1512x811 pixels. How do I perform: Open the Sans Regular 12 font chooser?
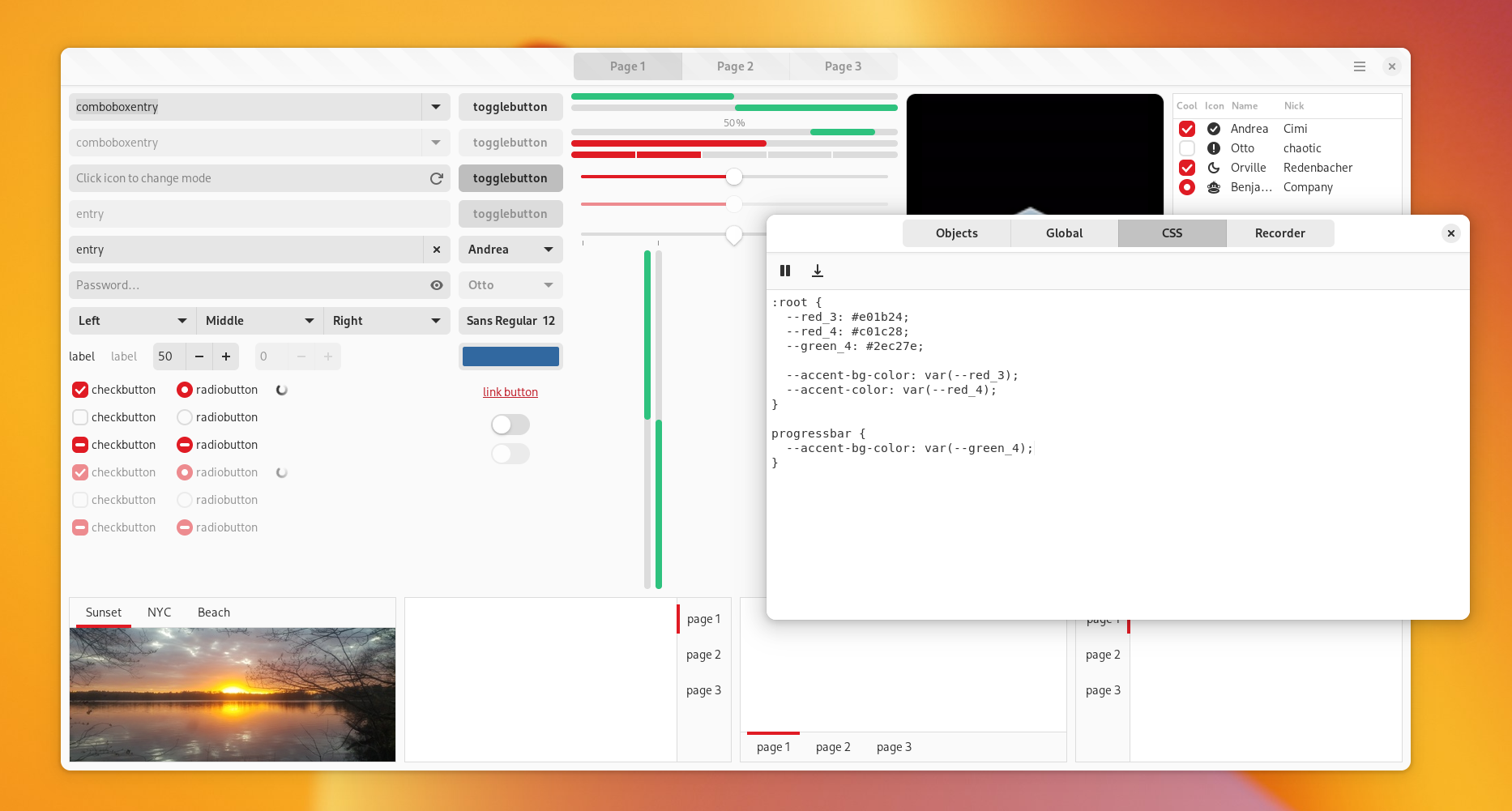click(x=510, y=321)
